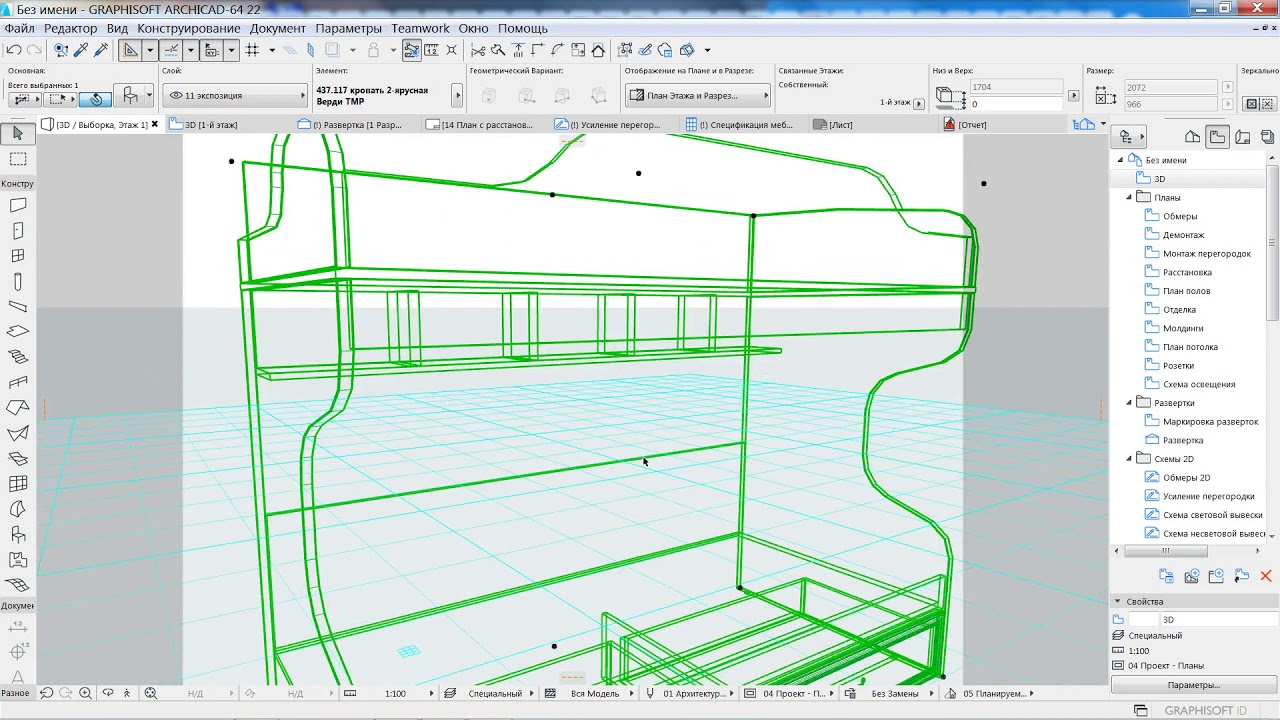The height and width of the screenshot is (720, 1280).
Task: Pick the Stair tool
Action: [x=18, y=356]
